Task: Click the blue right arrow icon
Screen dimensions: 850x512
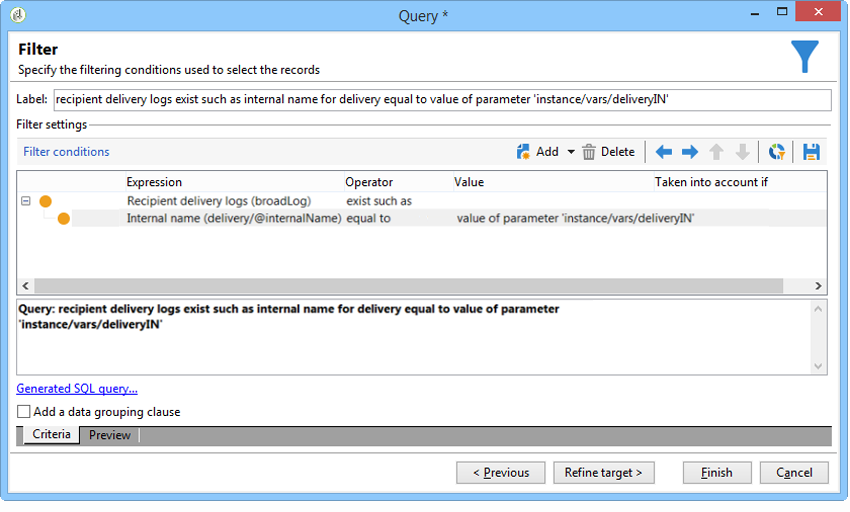Action: [x=690, y=152]
